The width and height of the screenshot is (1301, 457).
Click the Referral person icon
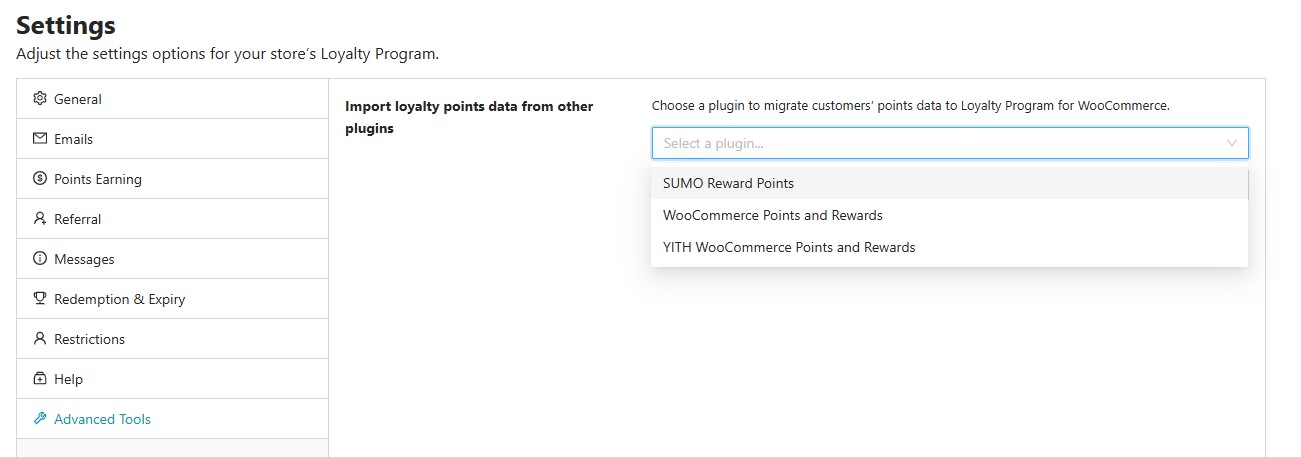pos(40,219)
